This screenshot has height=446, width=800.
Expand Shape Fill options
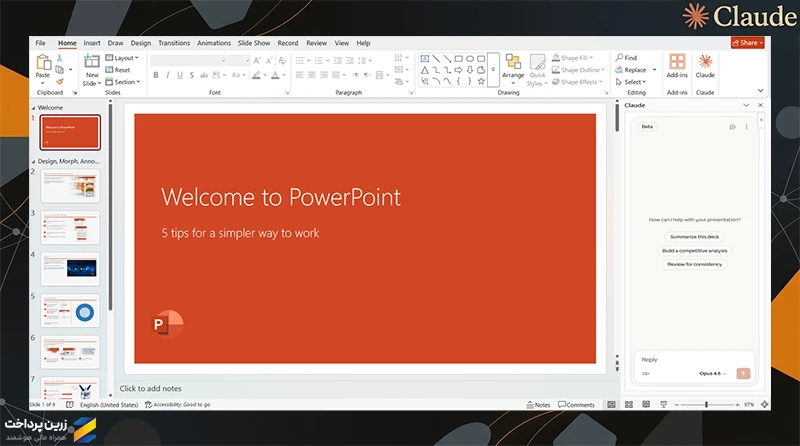coord(572,58)
